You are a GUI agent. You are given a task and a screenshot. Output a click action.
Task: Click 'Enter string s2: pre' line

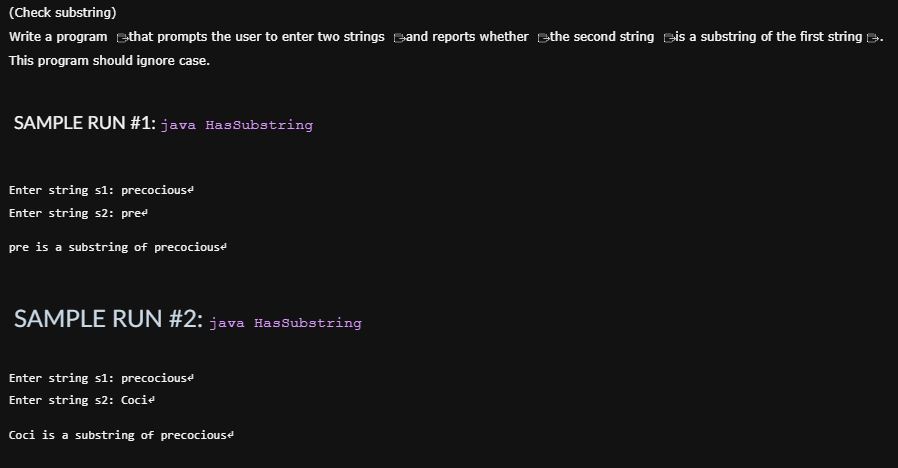pyautogui.click(x=75, y=213)
